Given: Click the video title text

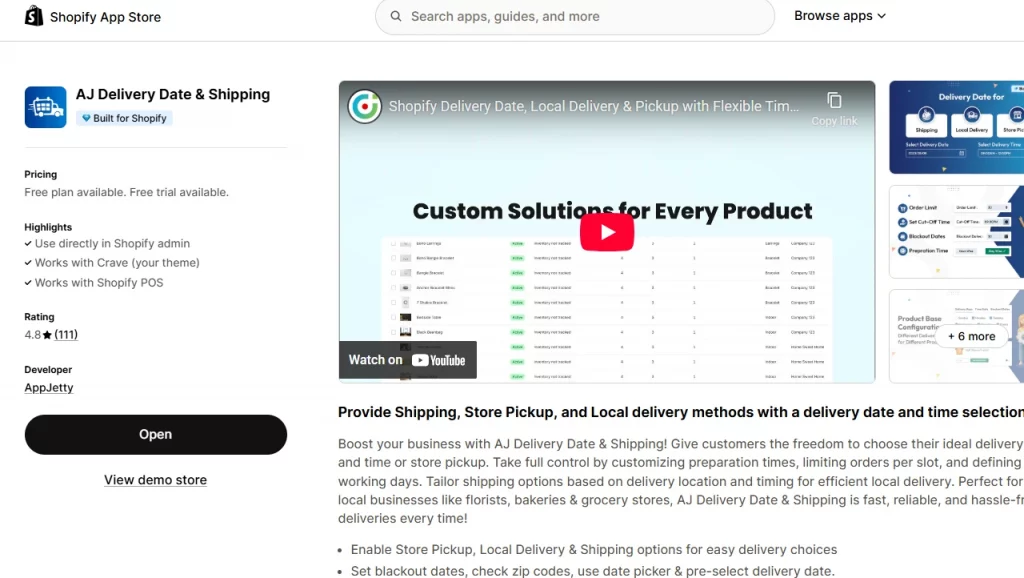Looking at the screenshot, I should (x=593, y=106).
